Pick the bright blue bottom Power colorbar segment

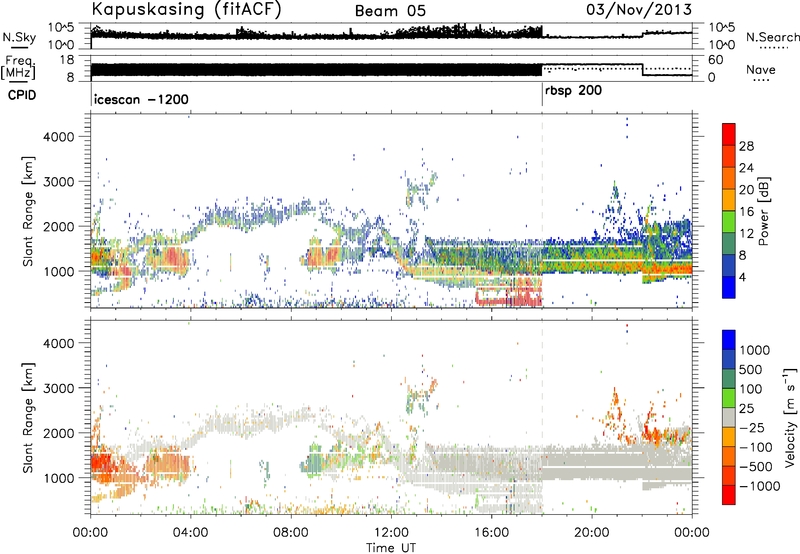tap(729, 287)
